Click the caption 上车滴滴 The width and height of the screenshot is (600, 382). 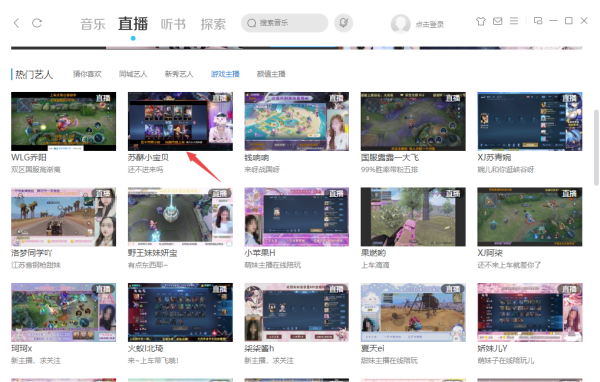[x=375, y=265]
